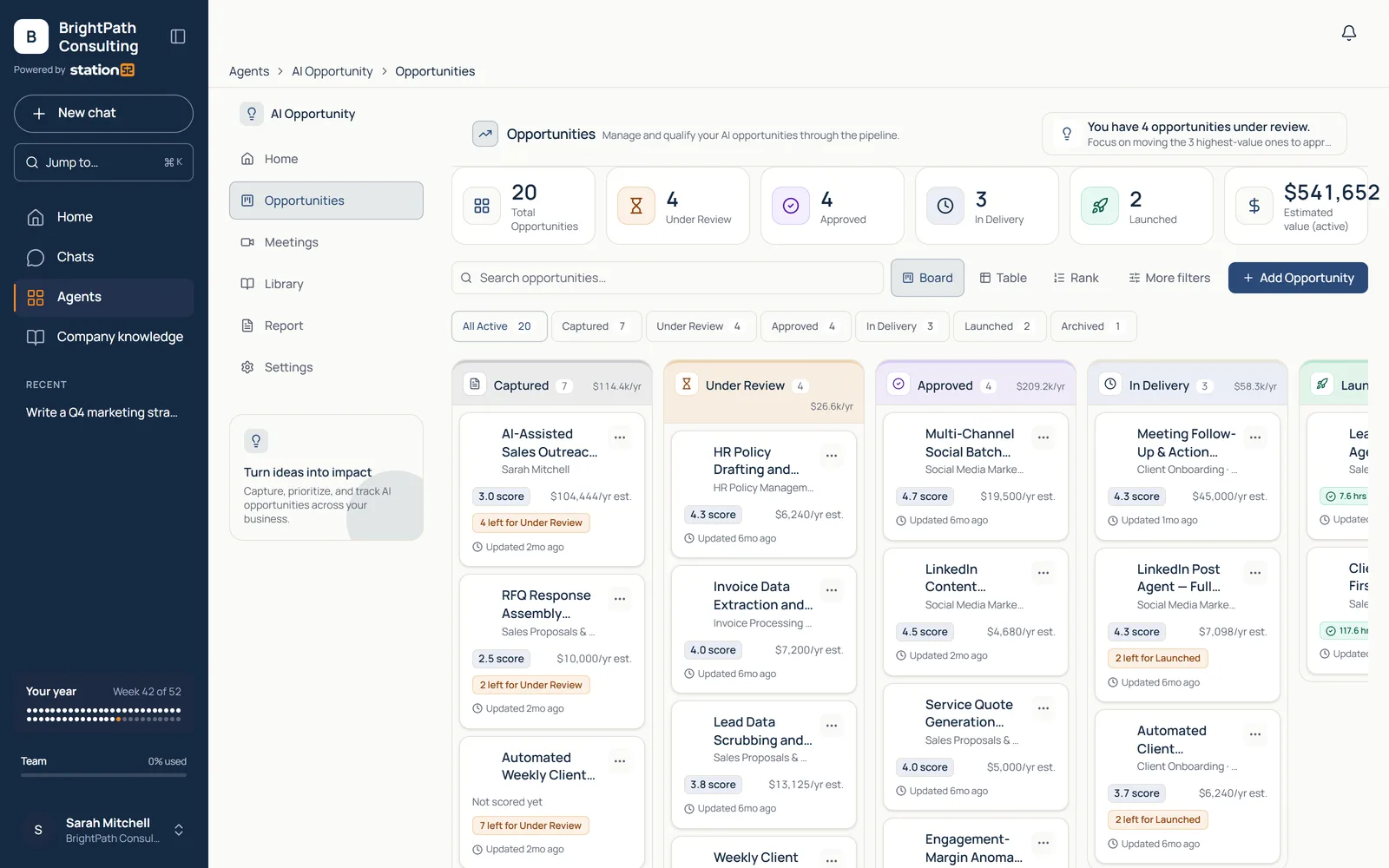Open options menu for Meeting Follow-Up card

pos(1255,437)
